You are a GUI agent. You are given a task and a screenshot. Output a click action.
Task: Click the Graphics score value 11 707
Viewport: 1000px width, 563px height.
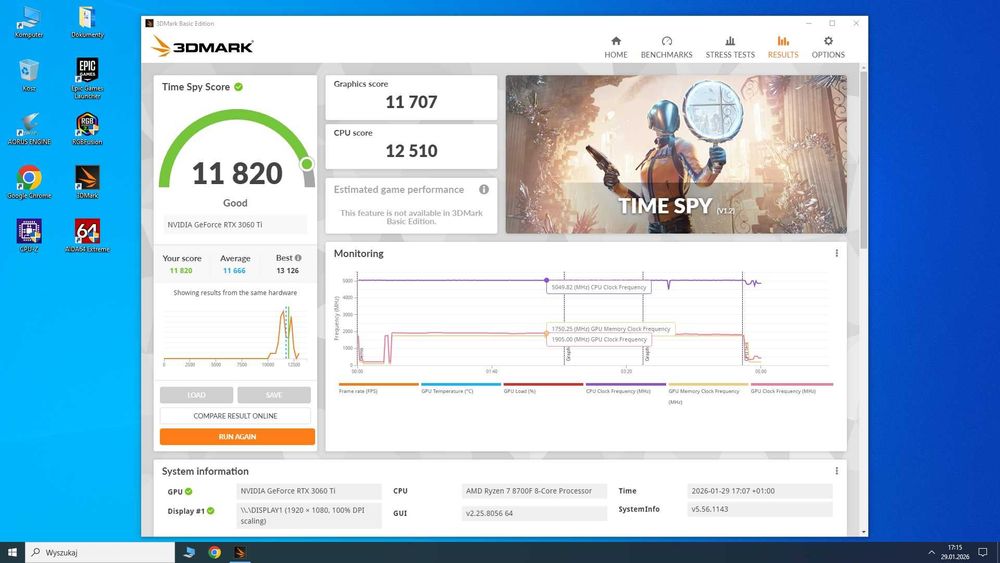[x=411, y=102]
